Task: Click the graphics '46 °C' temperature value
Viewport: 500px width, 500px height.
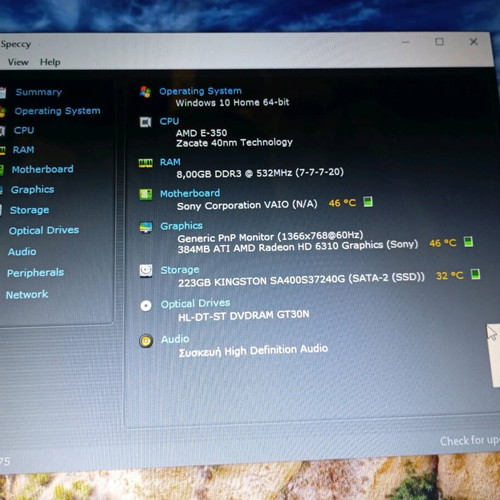Action: tap(443, 243)
